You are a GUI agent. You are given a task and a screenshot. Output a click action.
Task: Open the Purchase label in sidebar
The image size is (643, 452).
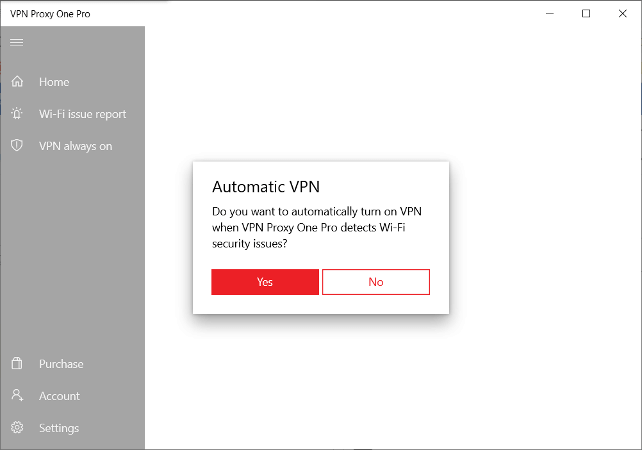[61, 364]
